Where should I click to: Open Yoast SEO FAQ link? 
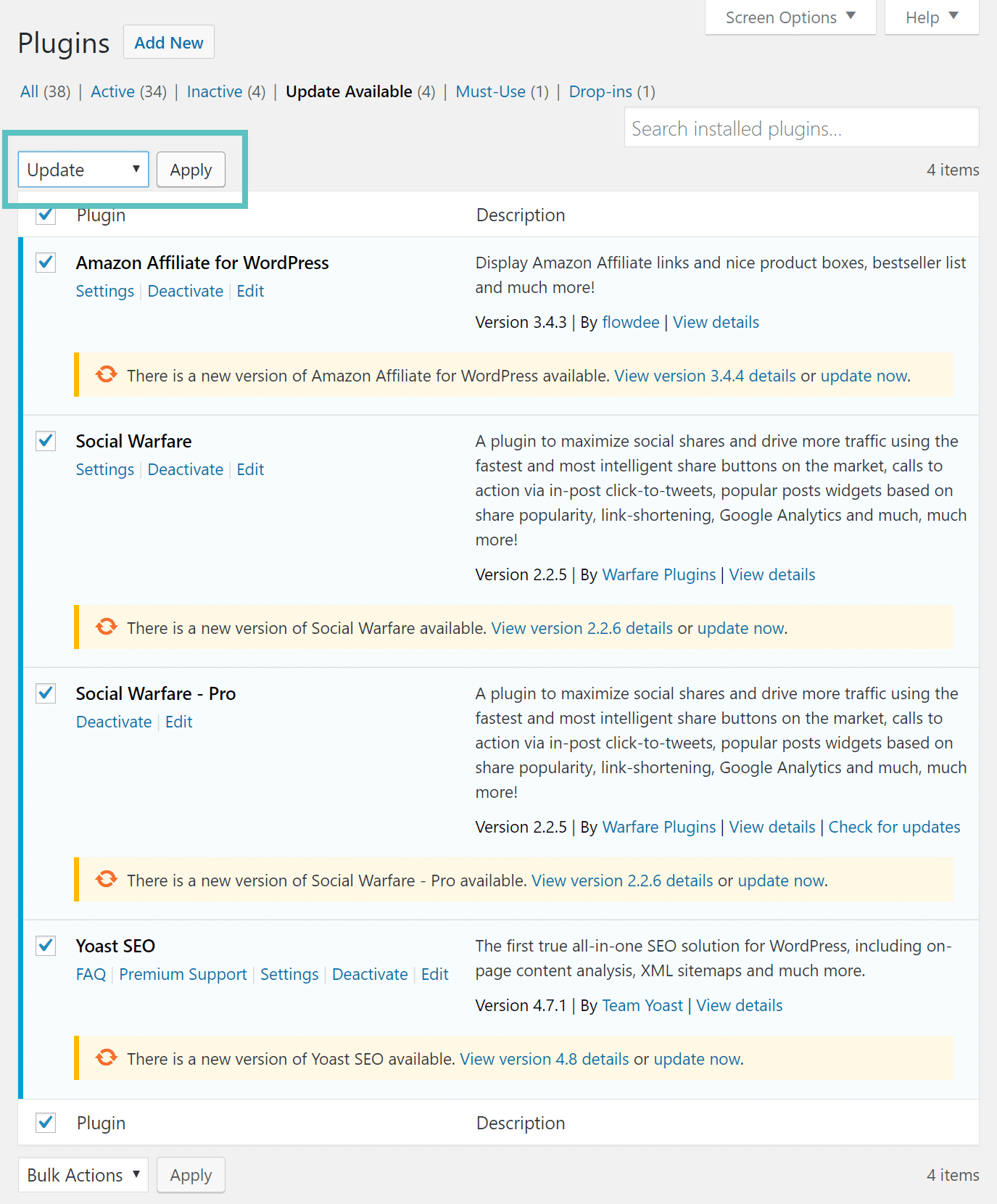coord(91,974)
